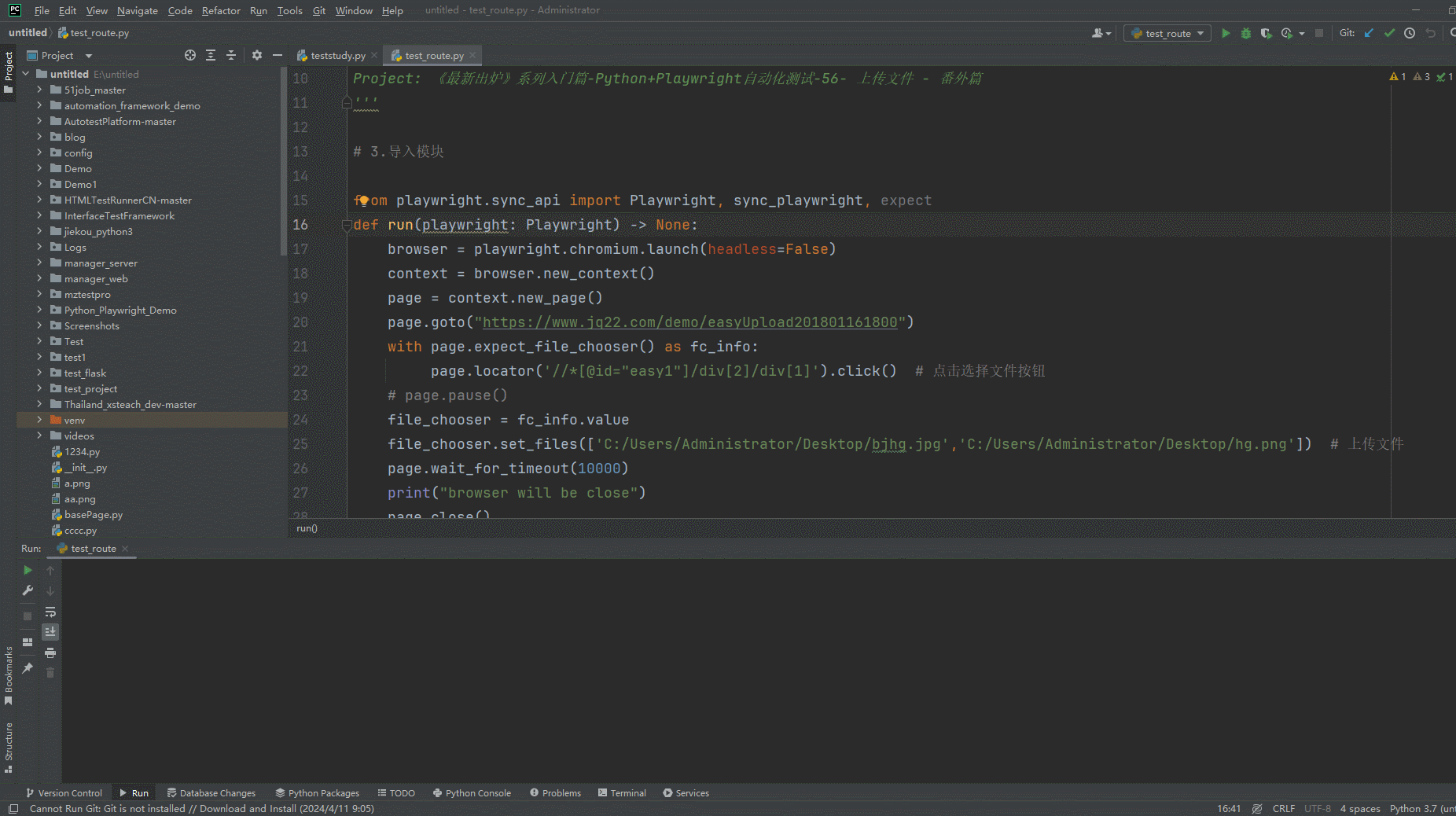Expand the config folder
This screenshot has width=1456, height=816.
point(39,153)
